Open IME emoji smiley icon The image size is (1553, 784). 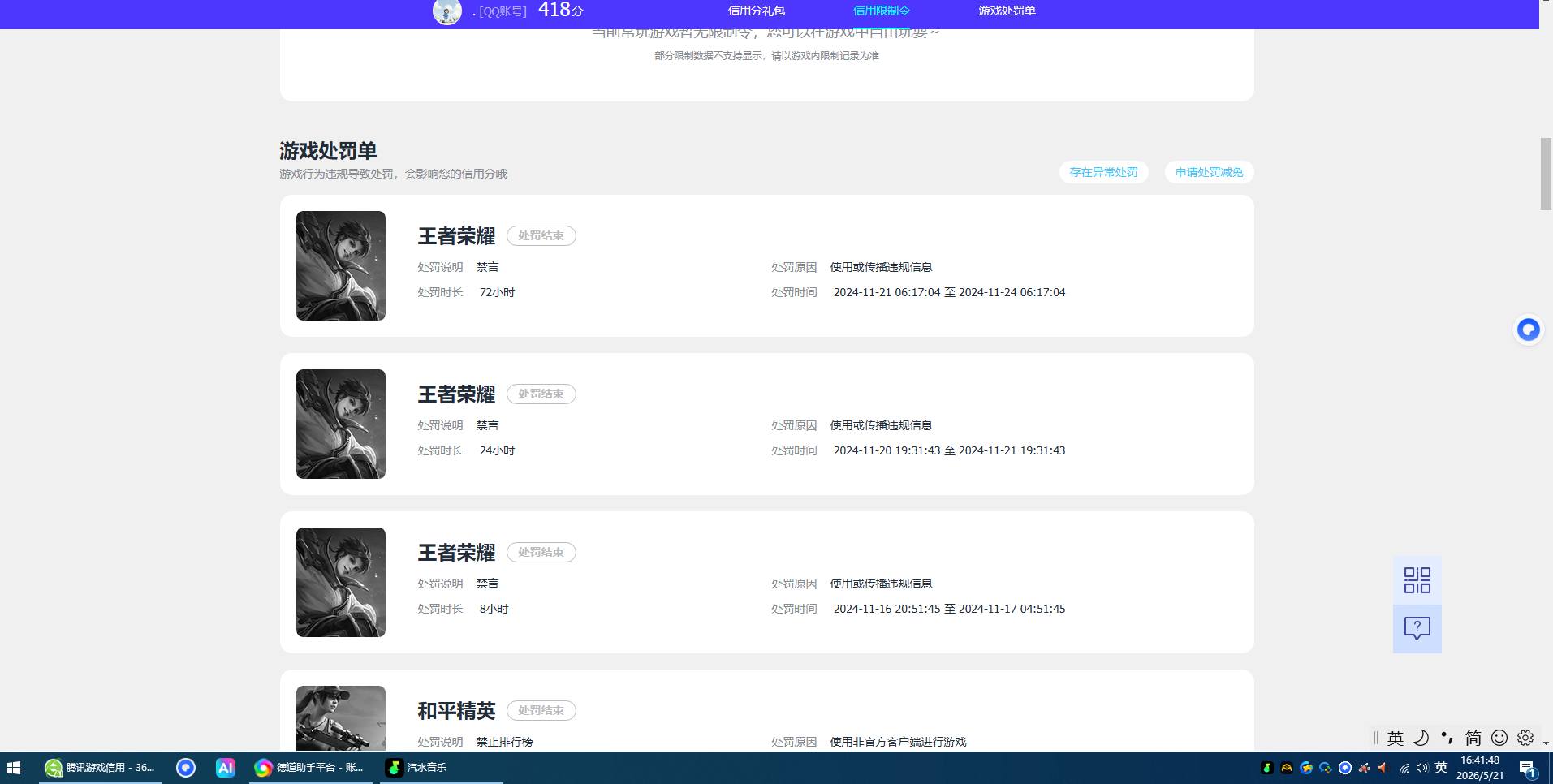coord(1499,738)
